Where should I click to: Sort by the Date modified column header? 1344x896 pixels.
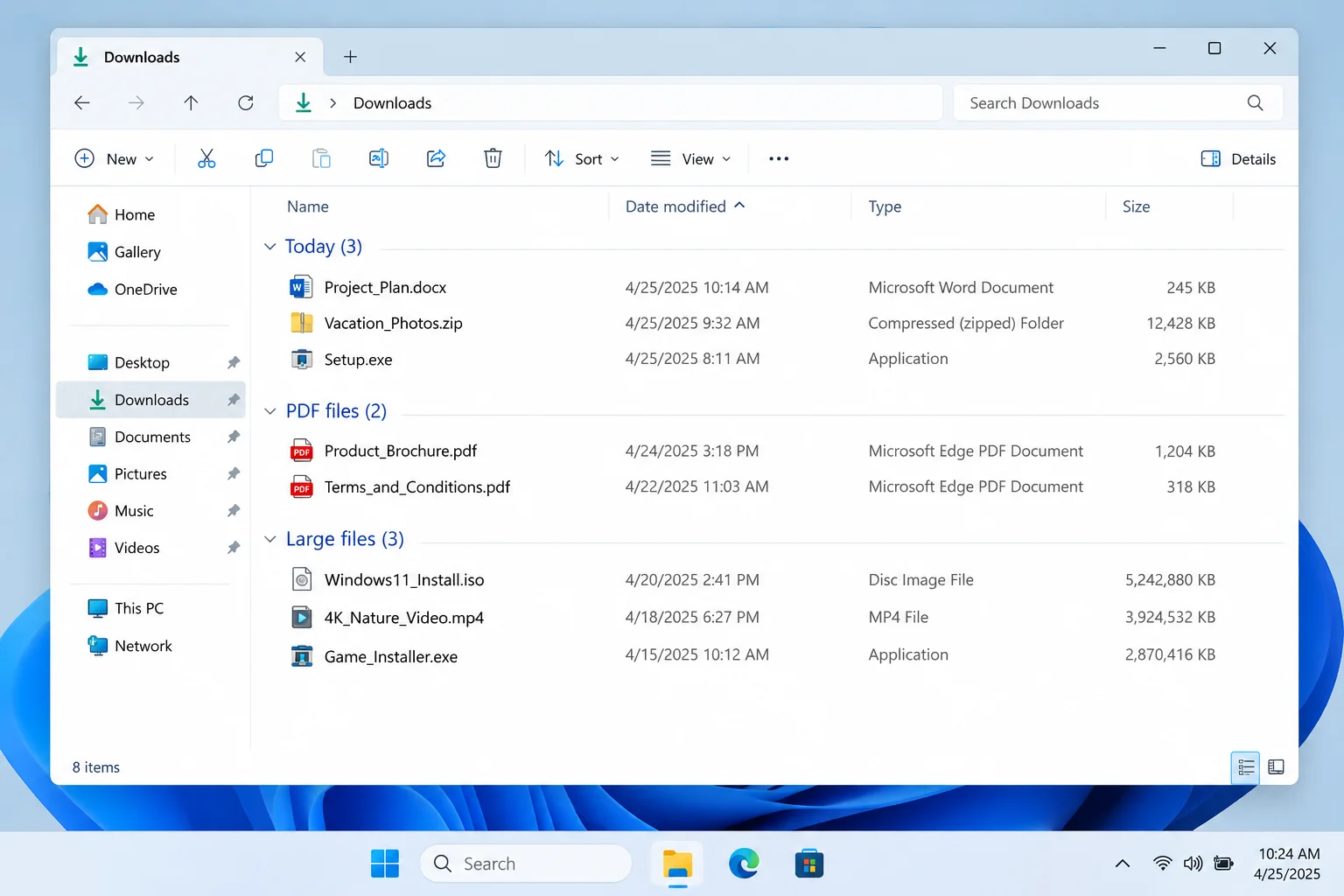pyautogui.click(x=685, y=206)
